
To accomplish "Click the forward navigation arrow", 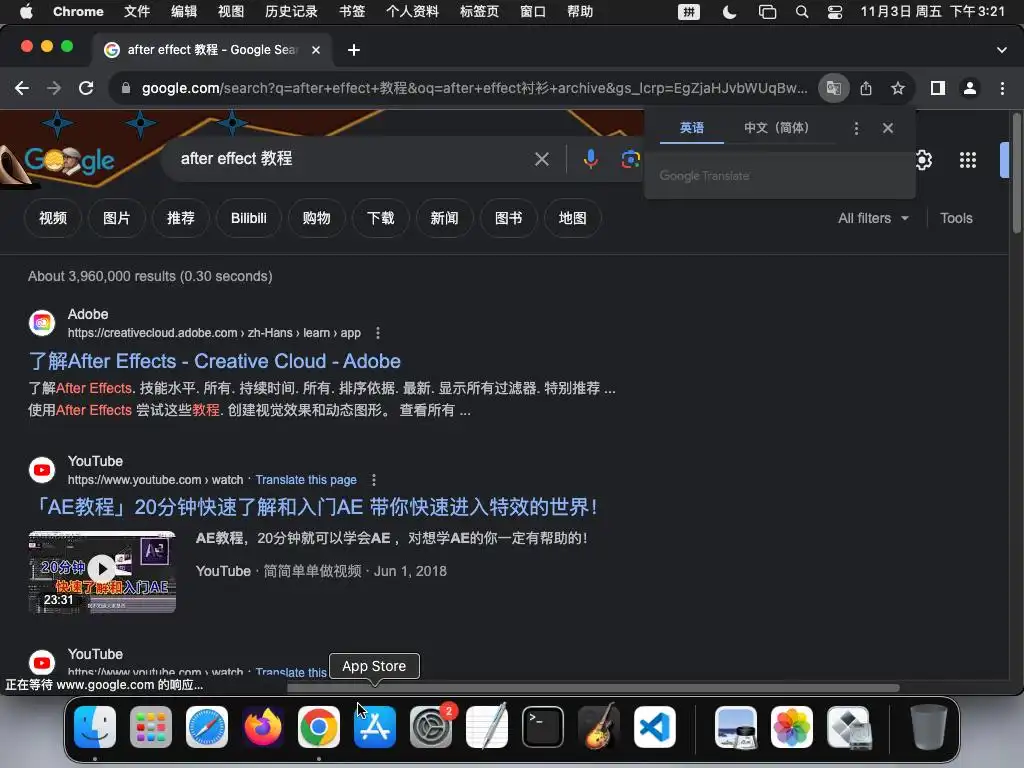I will pyautogui.click(x=54, y=88).
